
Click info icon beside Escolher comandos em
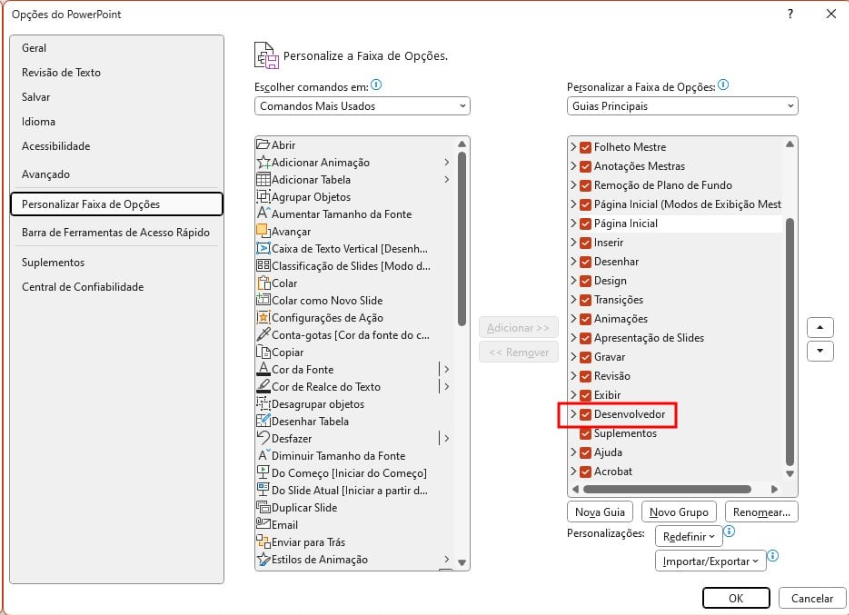376,85
